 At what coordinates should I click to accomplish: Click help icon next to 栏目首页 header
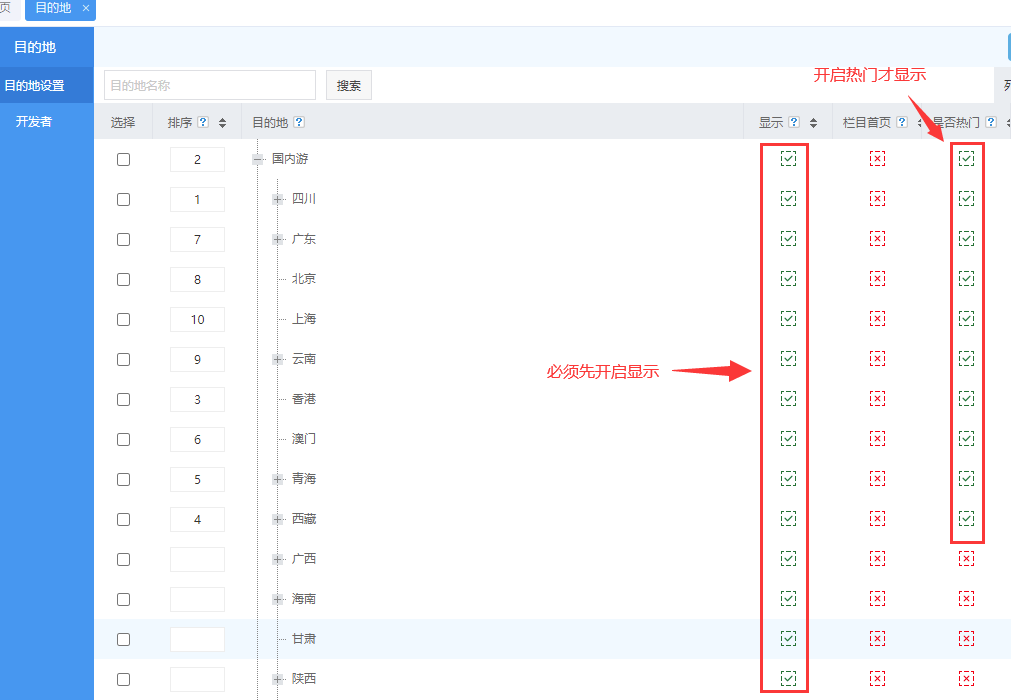tap(902, 123)
